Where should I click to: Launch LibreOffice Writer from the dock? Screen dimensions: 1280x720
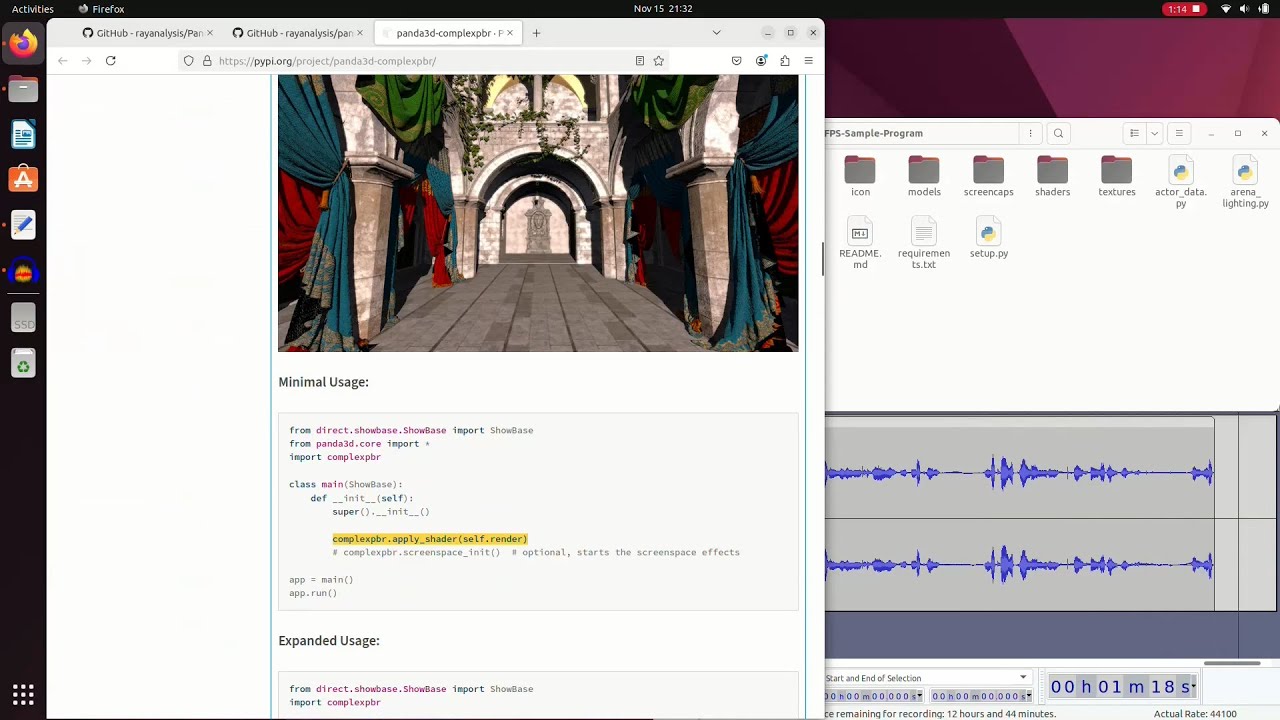(23, 134)
